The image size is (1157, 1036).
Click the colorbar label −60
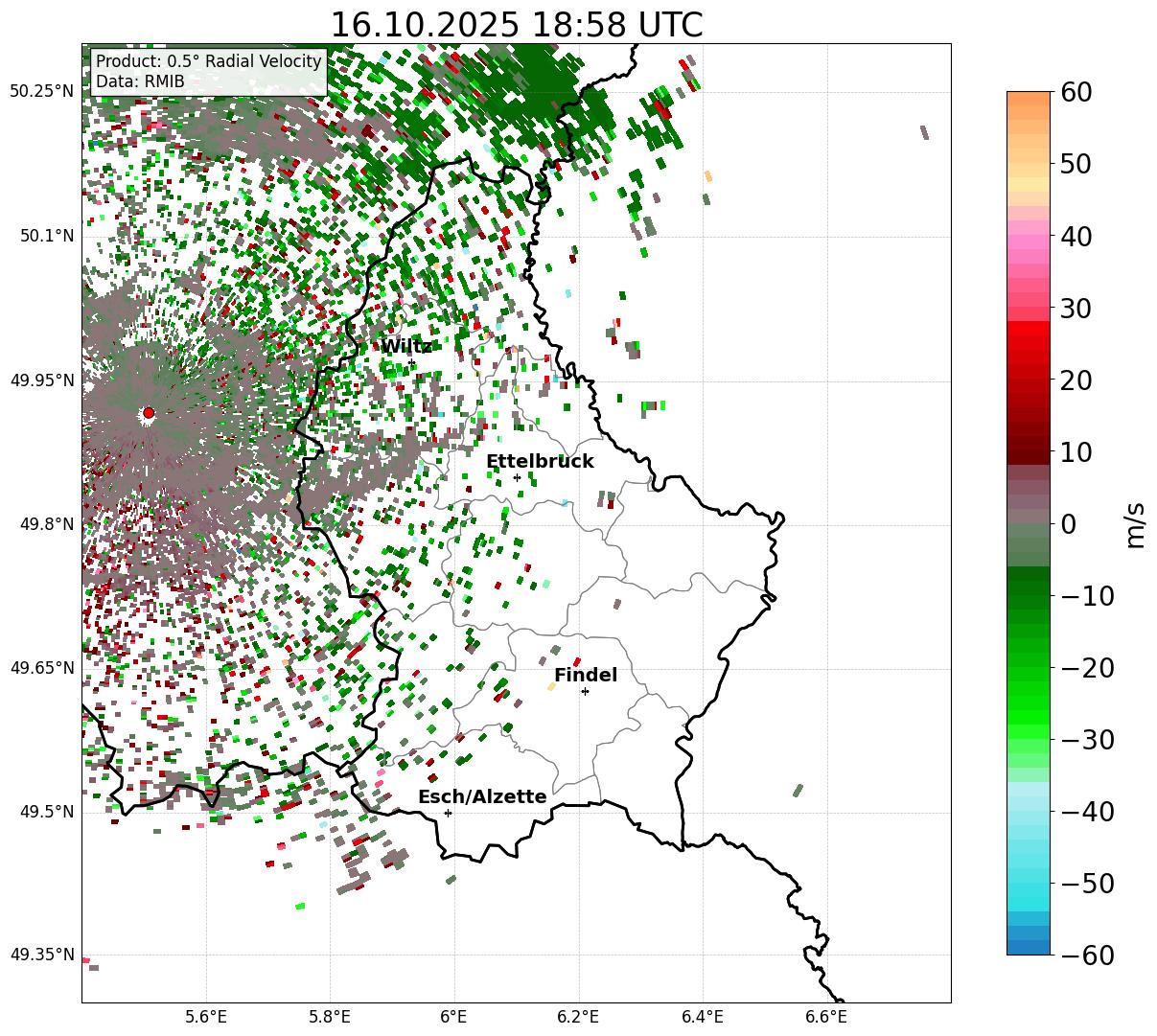coord(1087,955)
